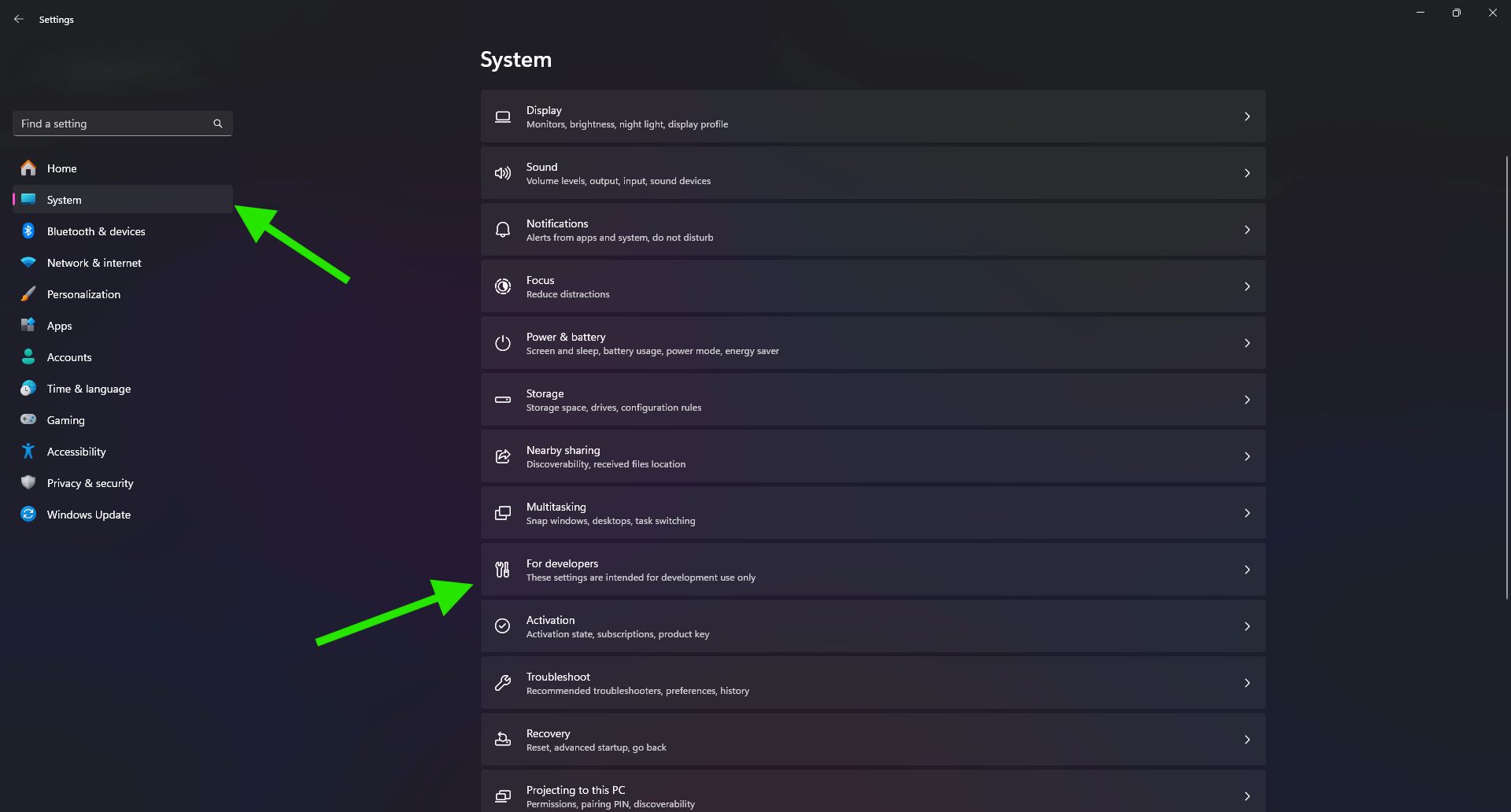Screen dimensions: 1511x812
Task: Click the Display laptop icon
Action: (503, 116)
